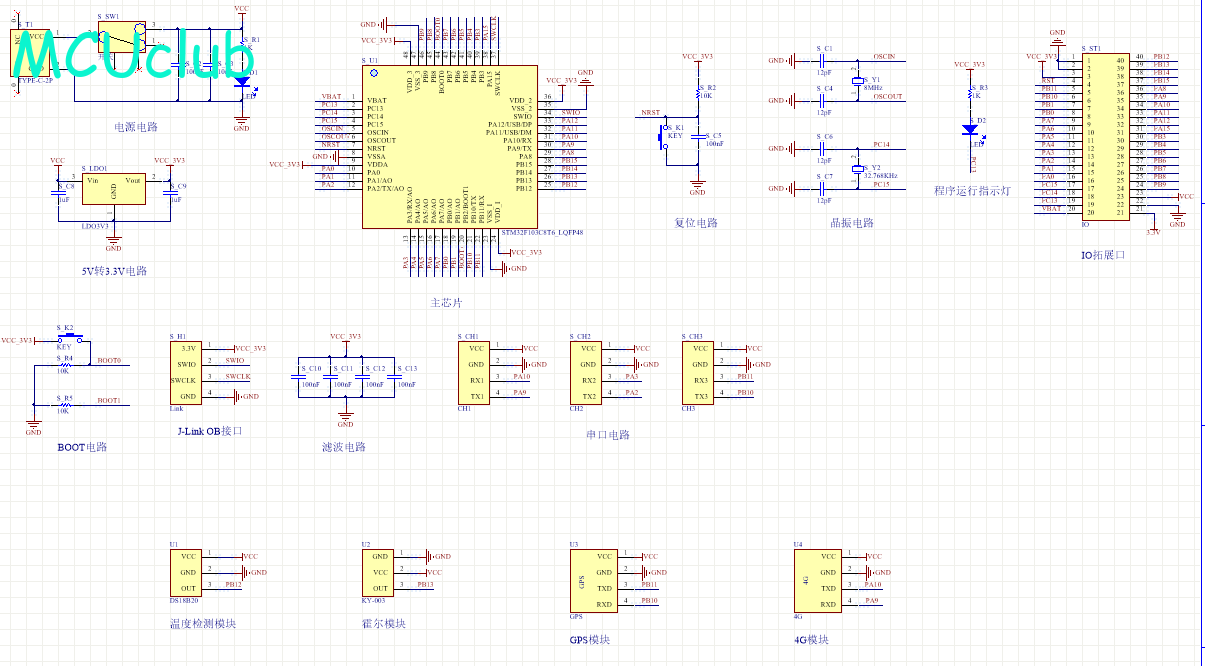Click the S_SW1 power switch symbol

[x=124, y=37]
